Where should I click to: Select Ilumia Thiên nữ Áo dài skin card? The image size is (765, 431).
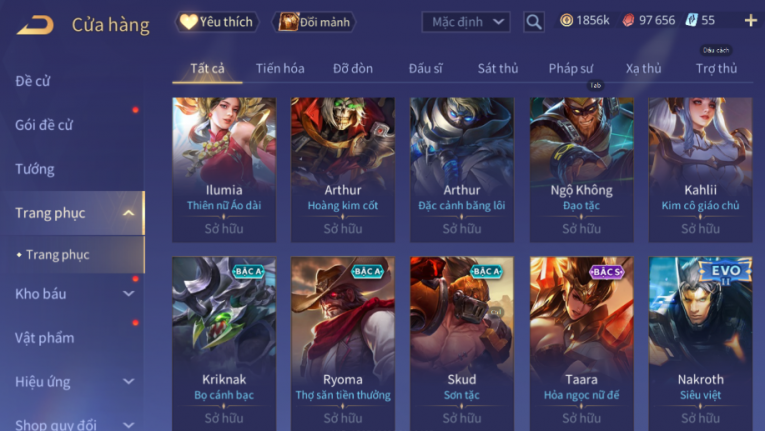[x=224, y=169]
